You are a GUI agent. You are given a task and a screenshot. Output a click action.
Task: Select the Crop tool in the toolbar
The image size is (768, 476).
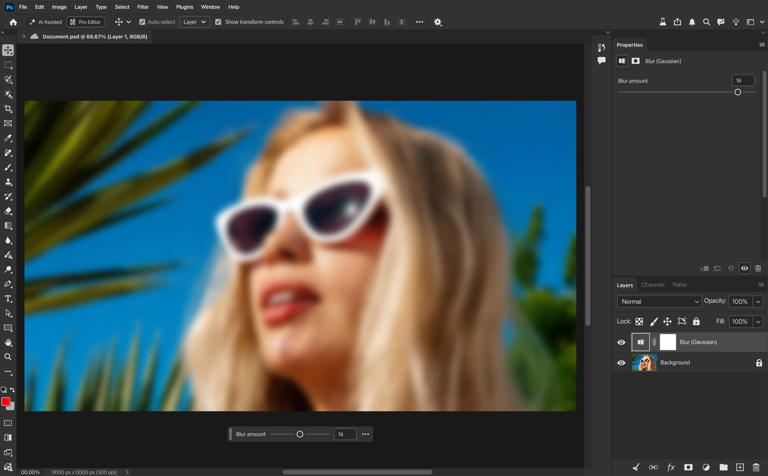(8, 109)
